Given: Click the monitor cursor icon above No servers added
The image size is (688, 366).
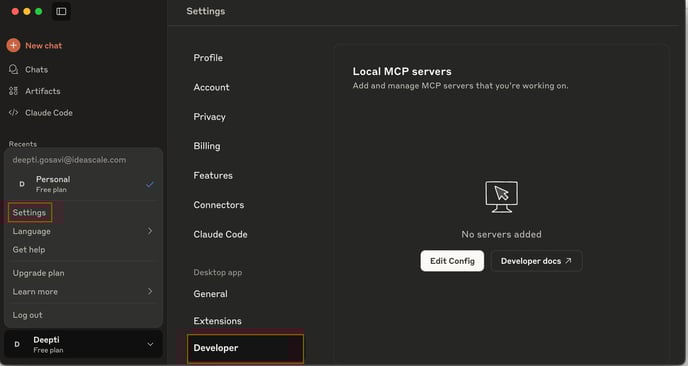Looking at the screenshot, I should tap(502, 197).
